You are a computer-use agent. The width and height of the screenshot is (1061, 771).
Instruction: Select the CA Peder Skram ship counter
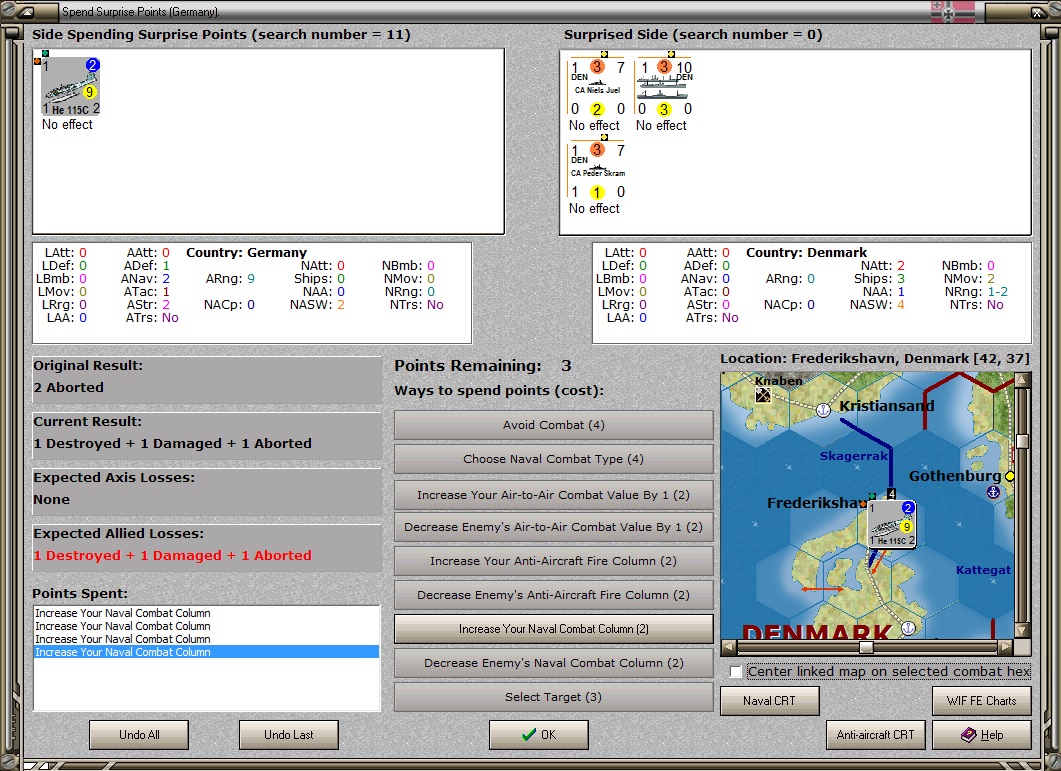(x=597, y=171)
